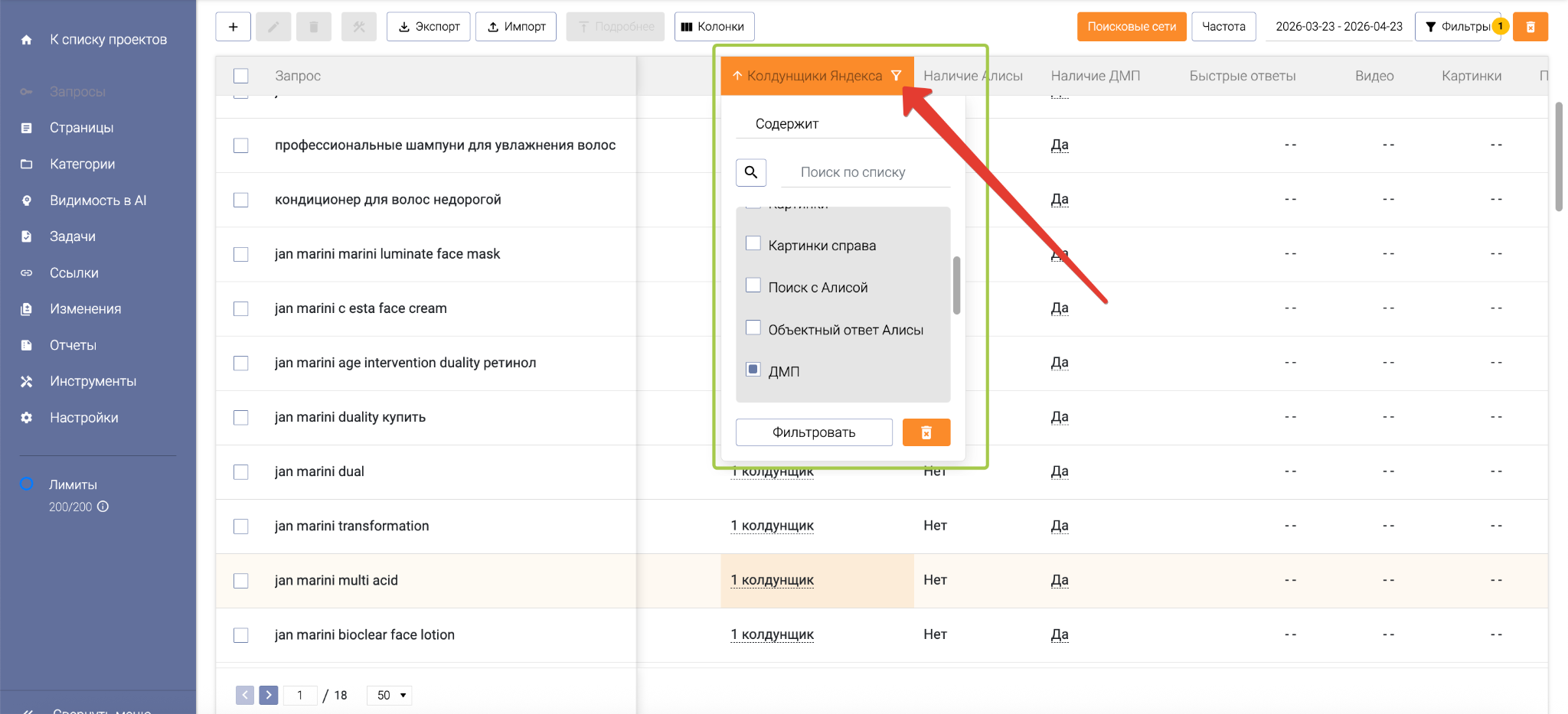Open the rows-per-page dropdown showing 50
1568x714 pixels.
point(390,695)
